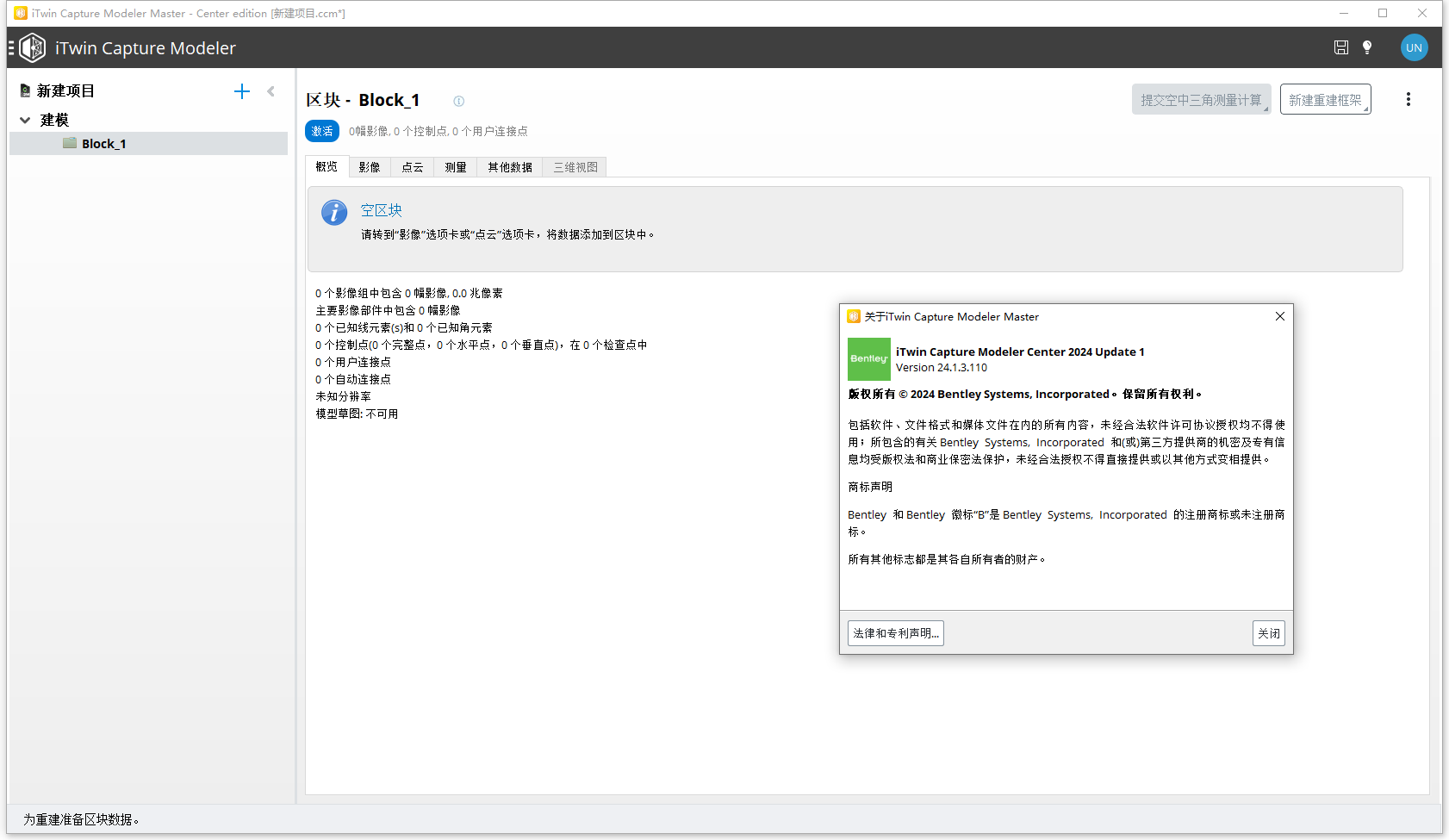Switch to the 测量 tab
This screenshot has width=1449, height=840.
[x=456, y=167]
